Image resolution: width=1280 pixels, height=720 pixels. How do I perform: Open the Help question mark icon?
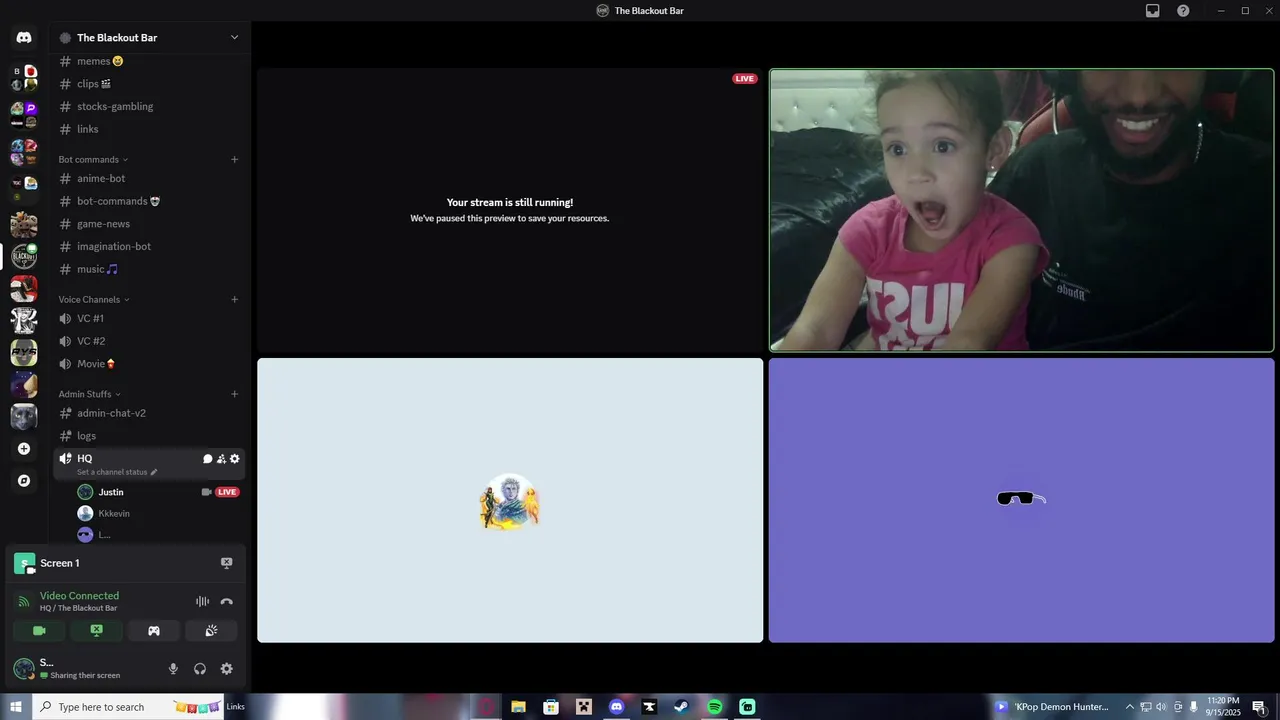click(1183, 11)
